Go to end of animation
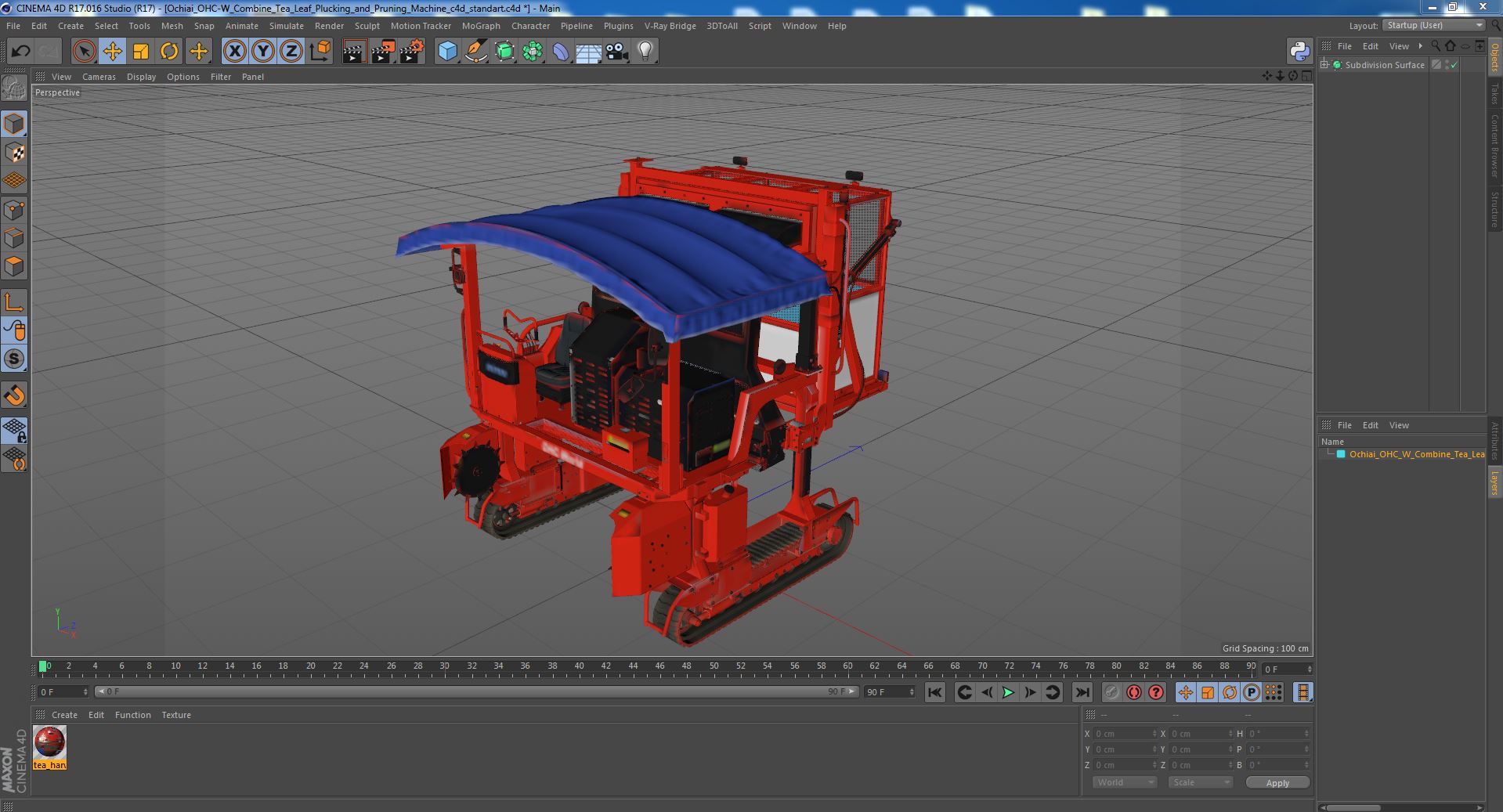This screenshot has height=812, width=1503. [x=1082, y=692]
